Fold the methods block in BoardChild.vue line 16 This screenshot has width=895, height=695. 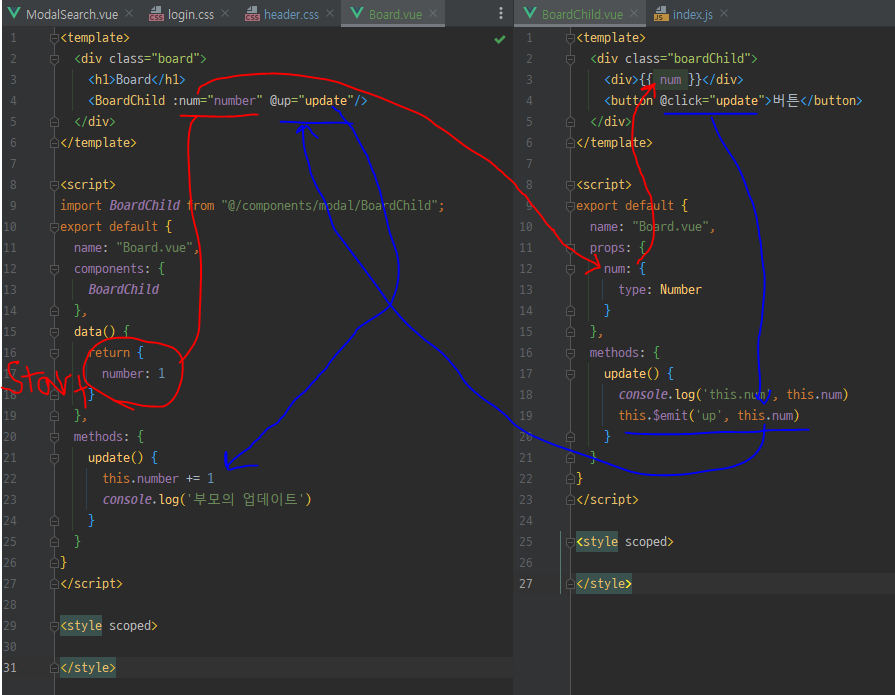tap(570, 353)
